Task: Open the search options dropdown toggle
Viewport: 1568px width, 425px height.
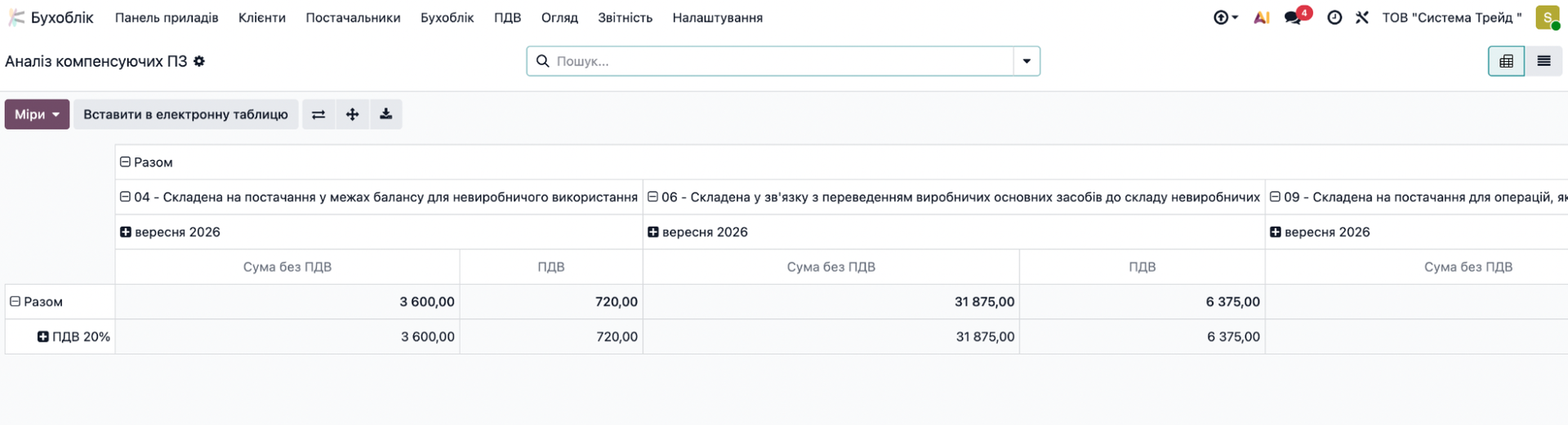Action: pyautogui.click(x=1027, y=61)
